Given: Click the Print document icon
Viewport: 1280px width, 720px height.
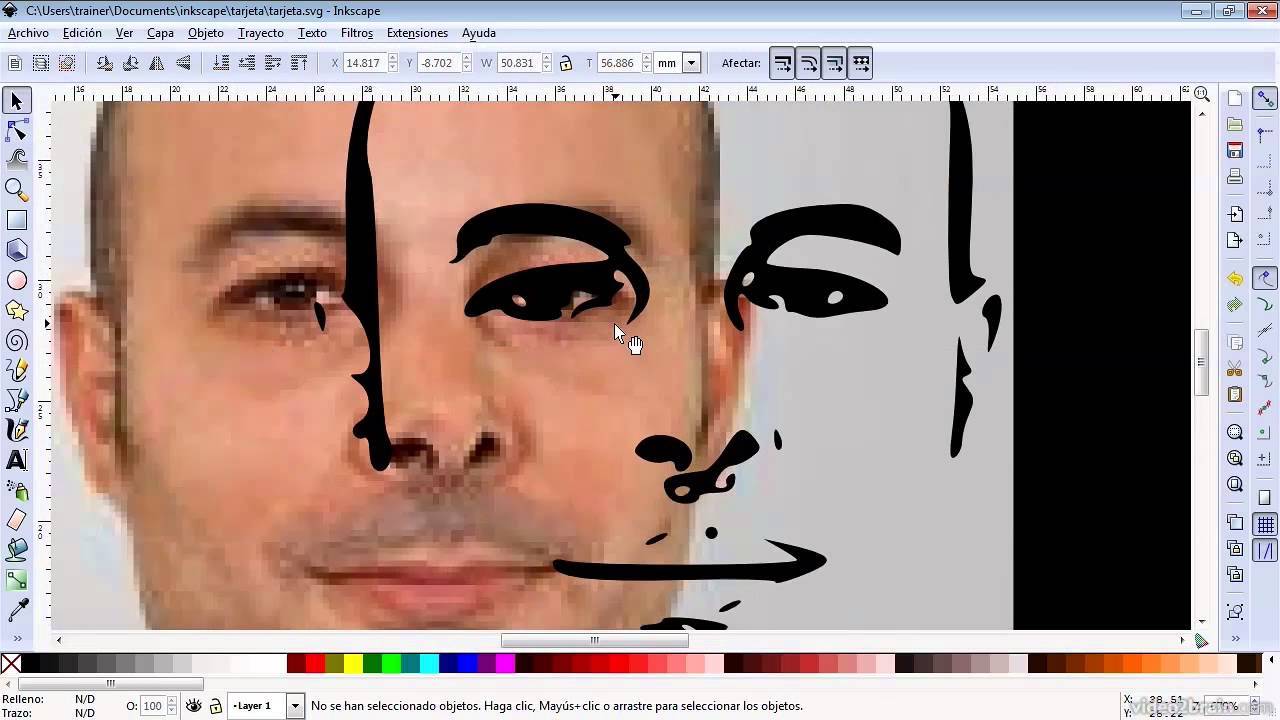Looking at the screenshot, I should 1235,177.
